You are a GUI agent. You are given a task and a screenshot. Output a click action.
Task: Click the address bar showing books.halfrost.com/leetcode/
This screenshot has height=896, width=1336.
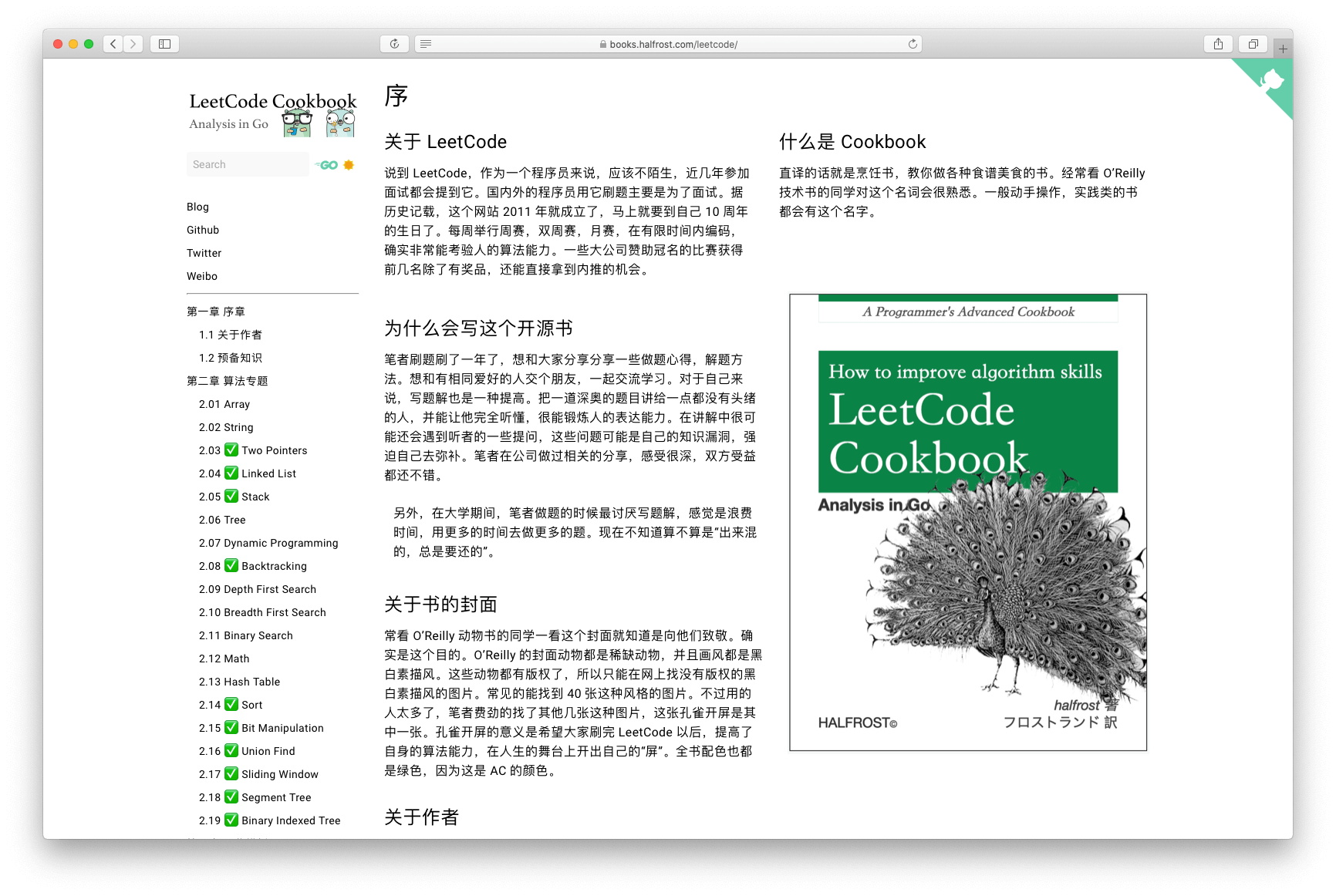[668, 44]
